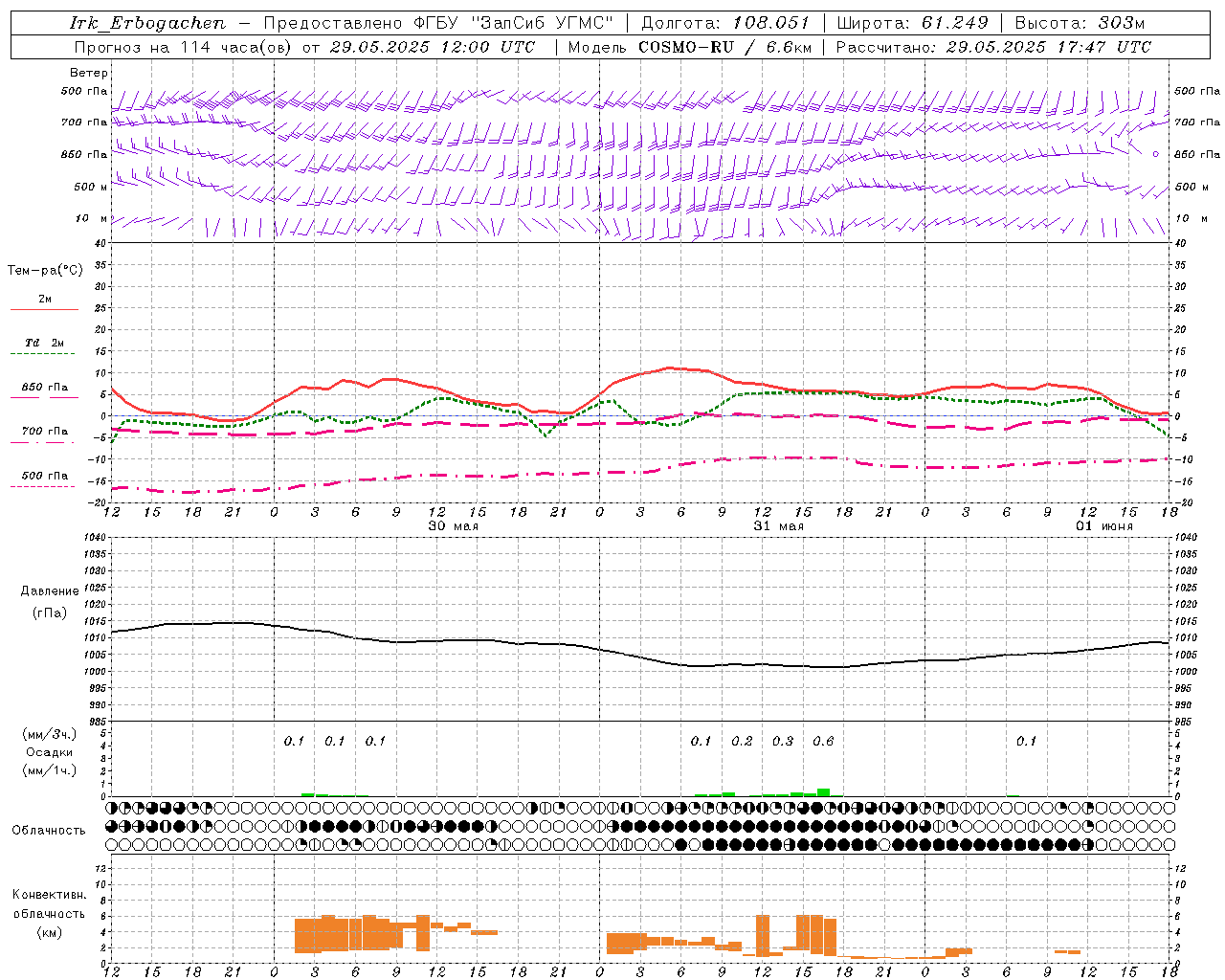This screenshot has width=1225, height=980.
Task: Click the "Давление" pressure panel label
Action: click(x=50, y=591)
